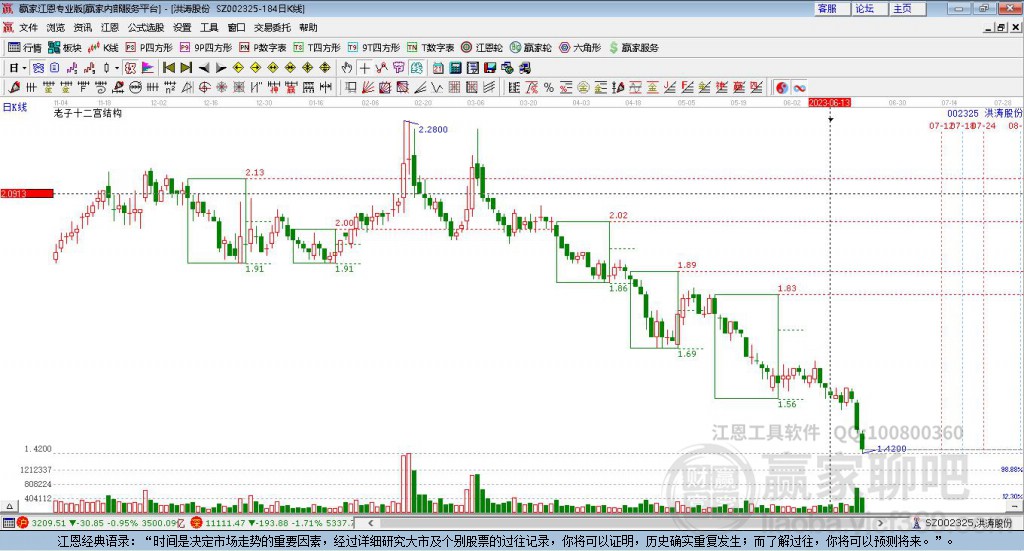The height and width of the screenshot is (551, 1024).
Task: Click the yin-yang taiji icon
Action: 782,87
